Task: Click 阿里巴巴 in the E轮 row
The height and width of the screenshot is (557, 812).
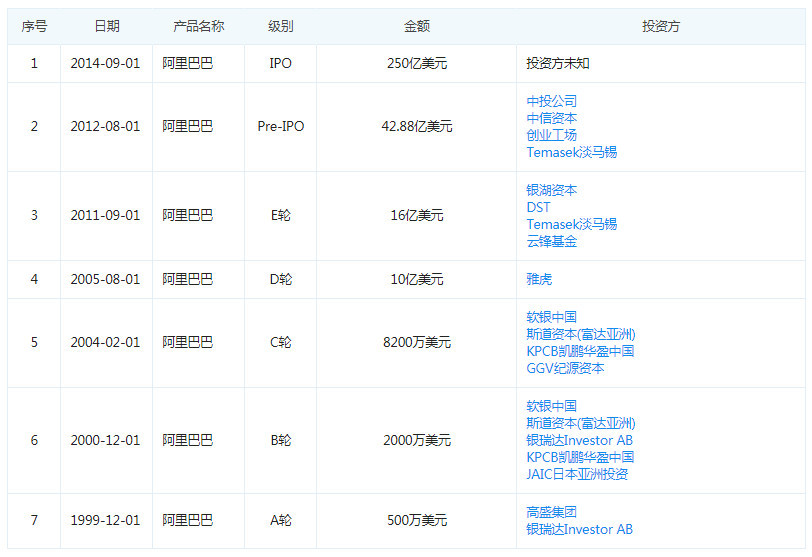Action: (x=187, y=215)
